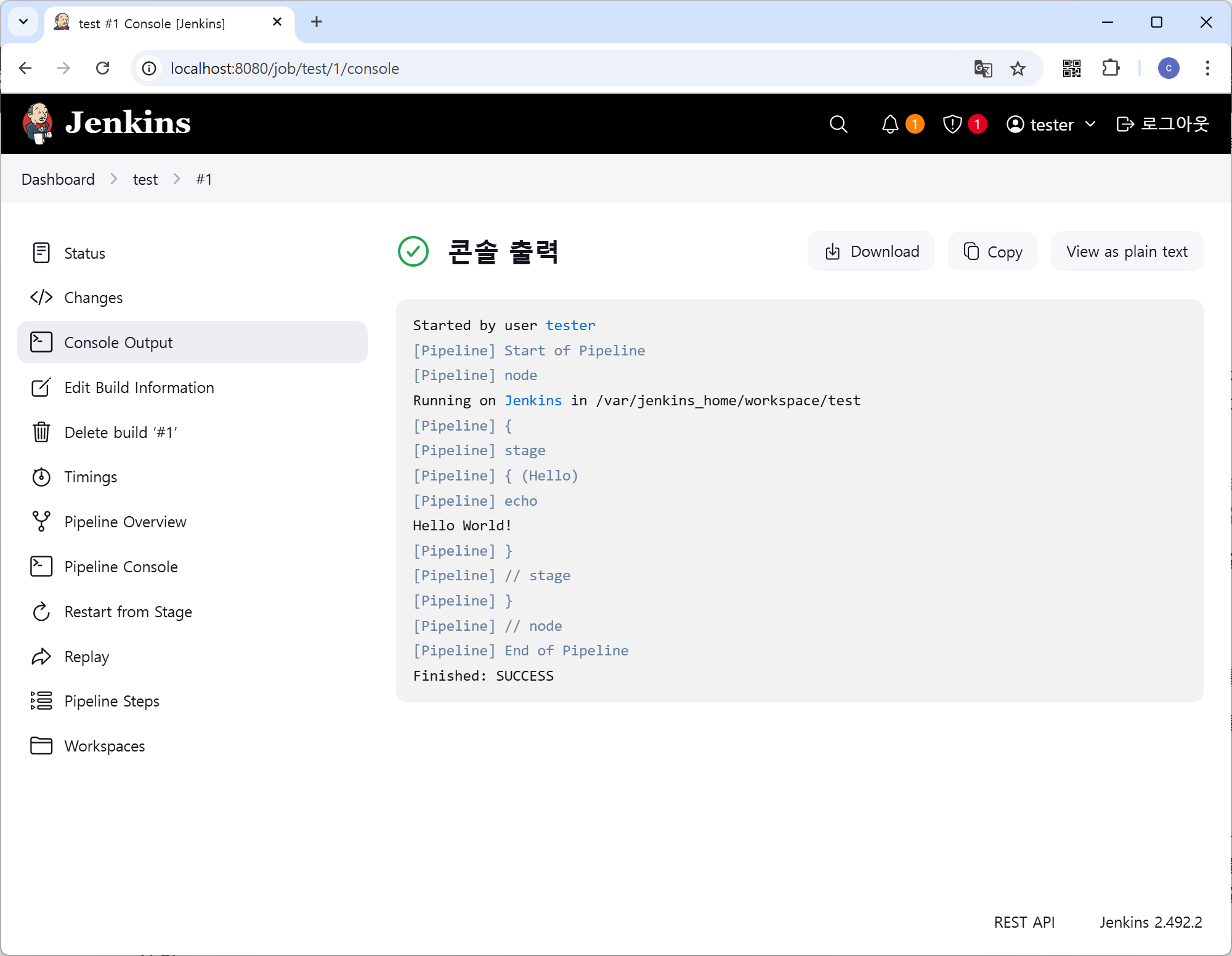Click View as plain text
Image resolution: width=1232 pixels, height=956 pixels.
(x=1127, y=251)
